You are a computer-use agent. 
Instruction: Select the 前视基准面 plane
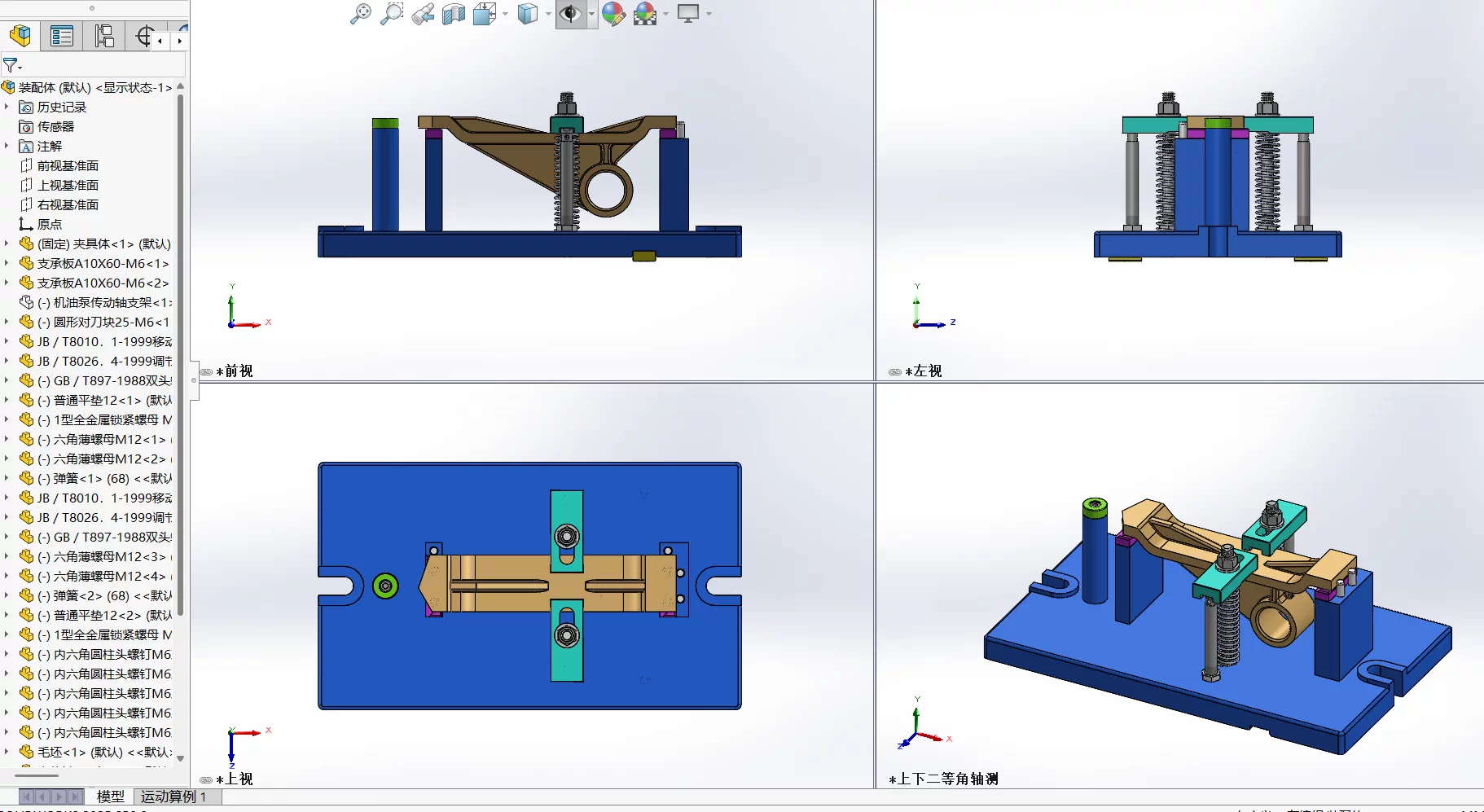pos(68,165)
